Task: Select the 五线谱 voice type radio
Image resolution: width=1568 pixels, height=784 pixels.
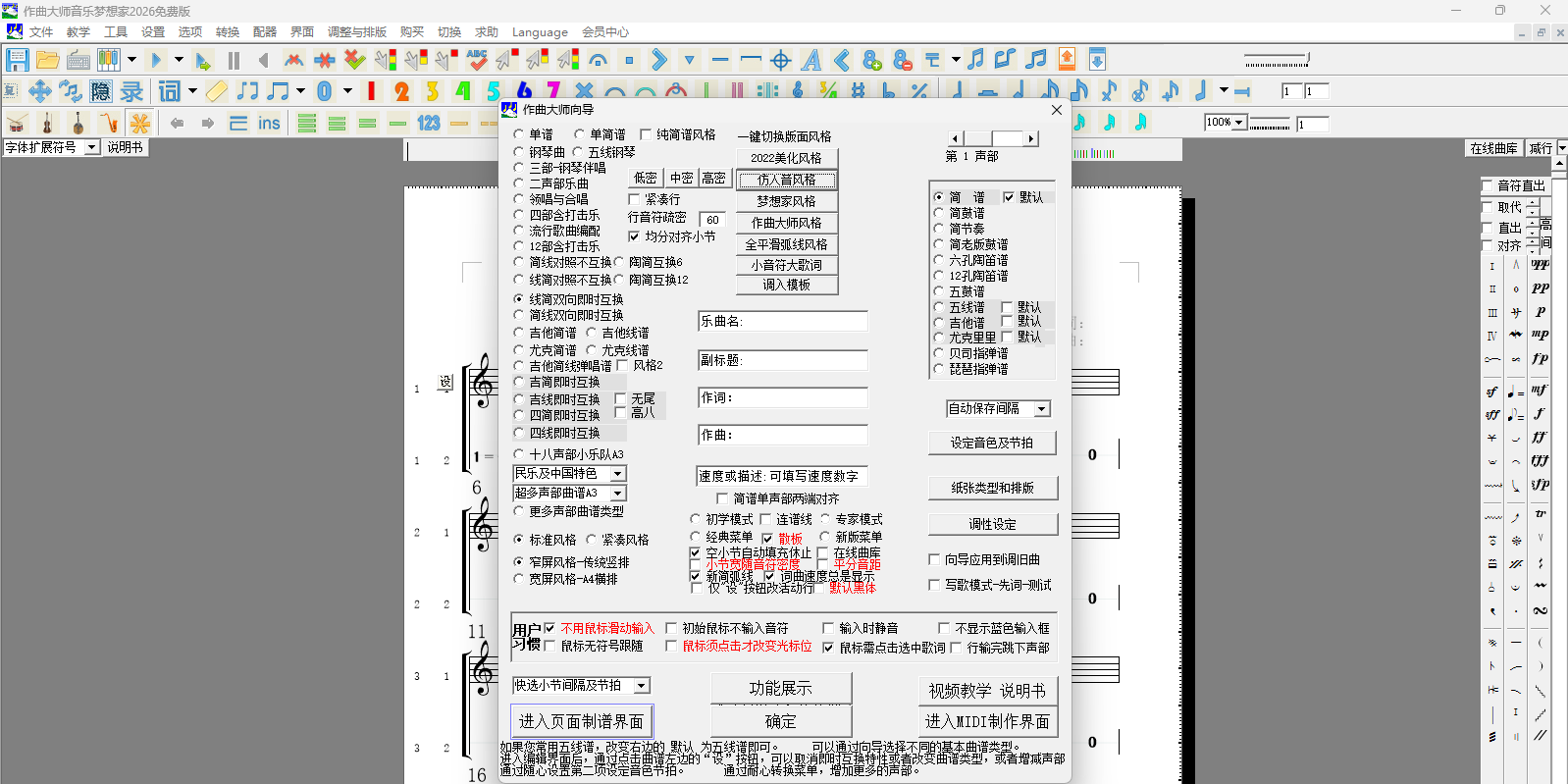Action: (x=939, y=307)
